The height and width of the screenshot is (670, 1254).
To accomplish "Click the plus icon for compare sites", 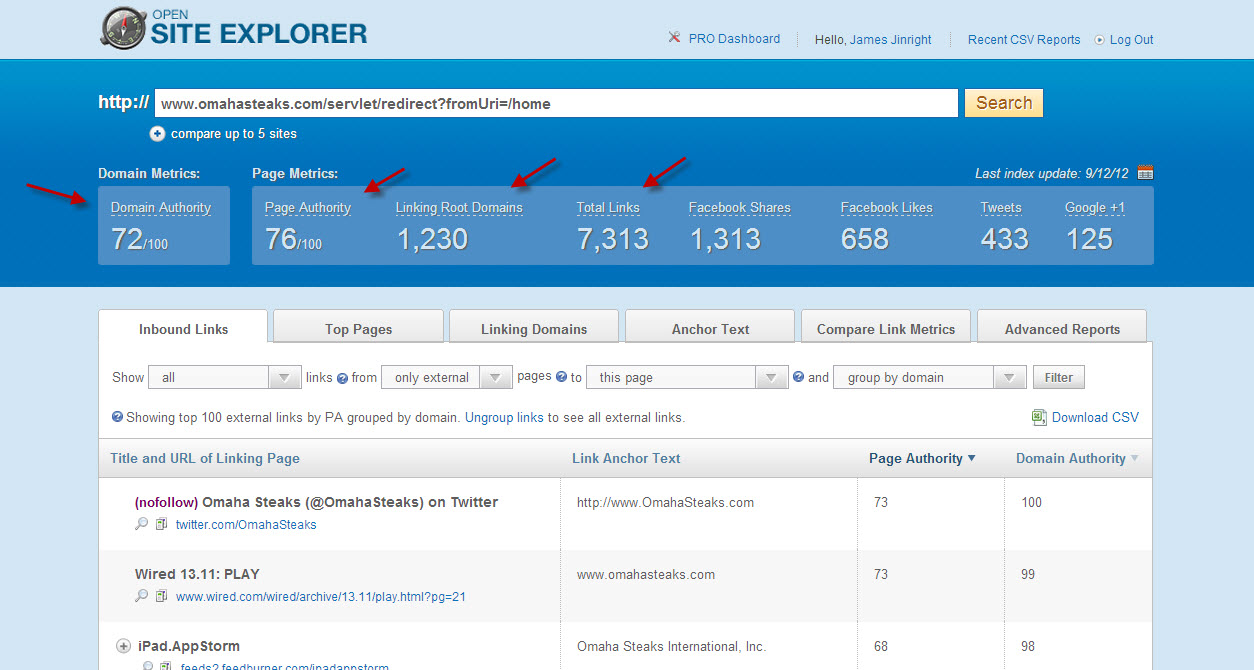I will (x=157, y=133).
